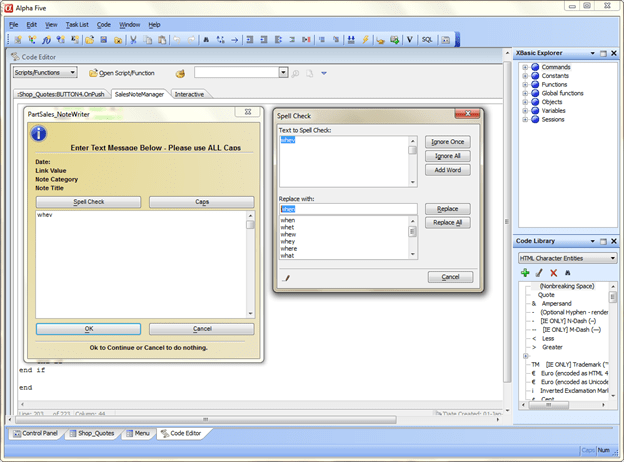624x462 pixels.
Task: Click the blue info icon in NoteWriter dialog
Action: [38, 133]
